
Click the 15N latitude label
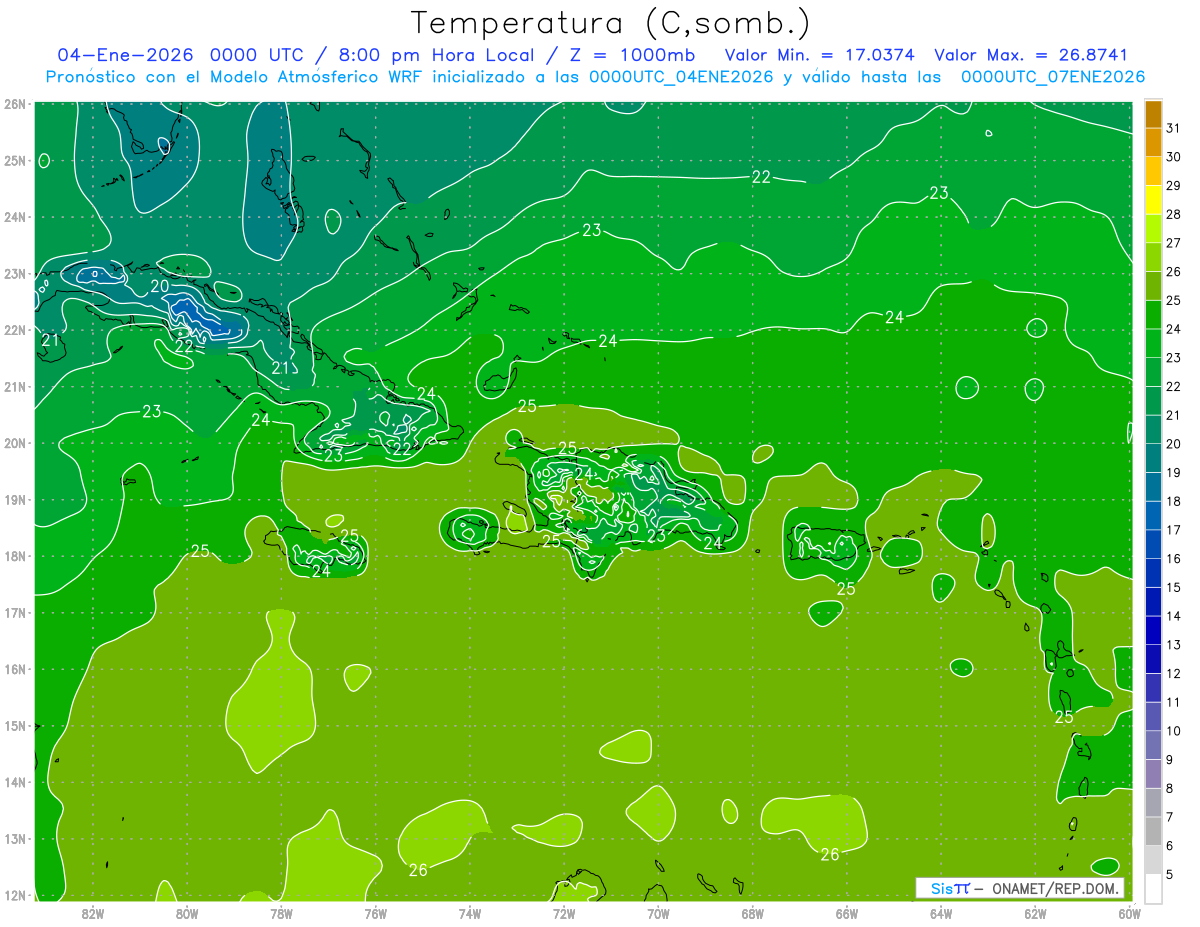(14, 726)
